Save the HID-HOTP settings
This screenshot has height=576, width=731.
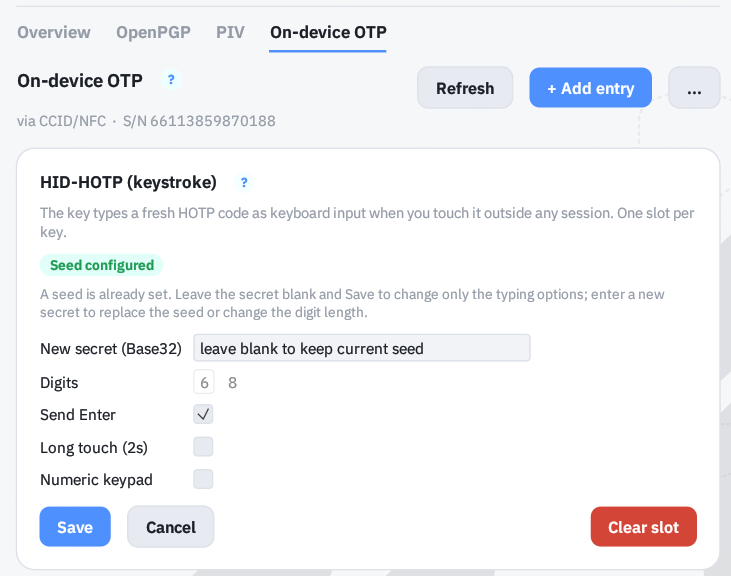pyautogui.click(x=75, y=527)
